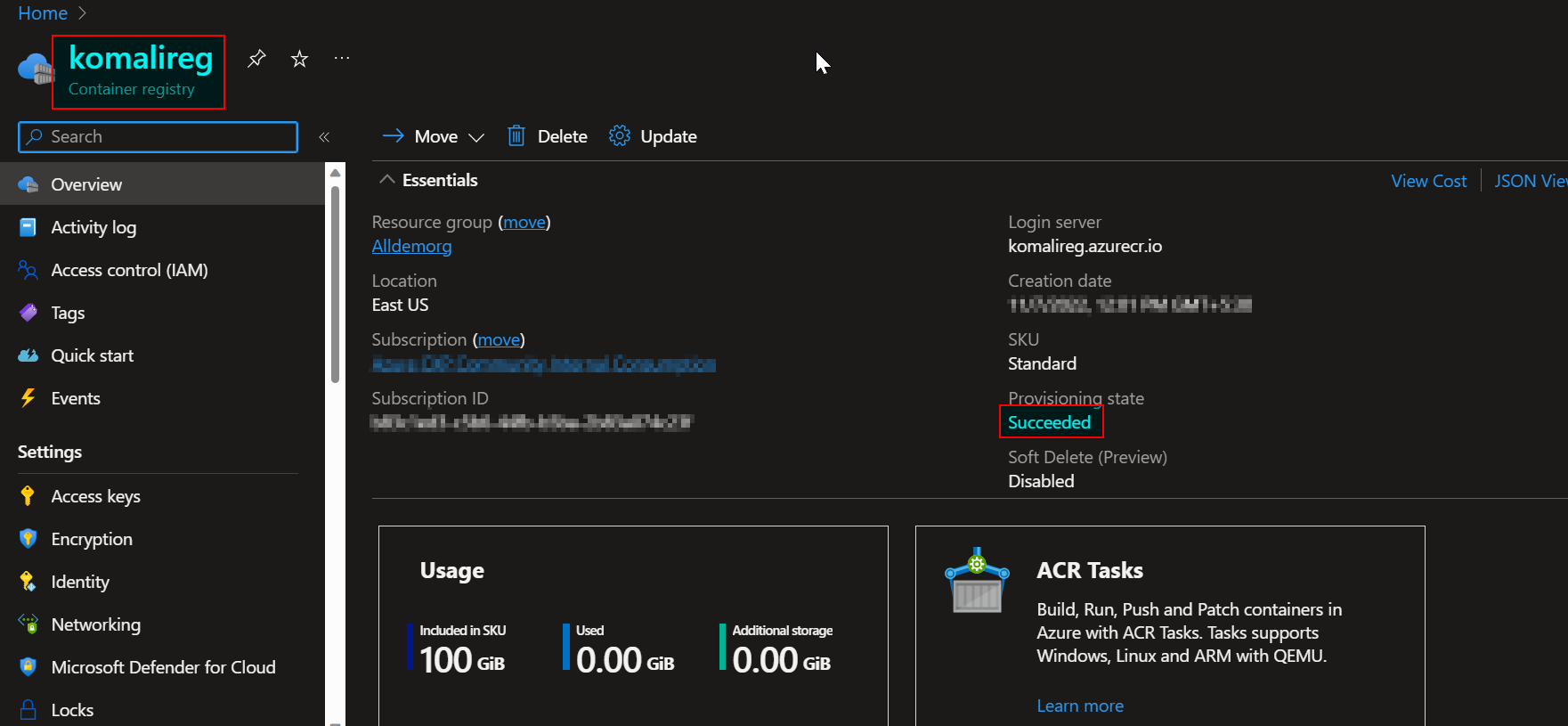
Task: Click the Update gear icon
Action: [619, 136]
